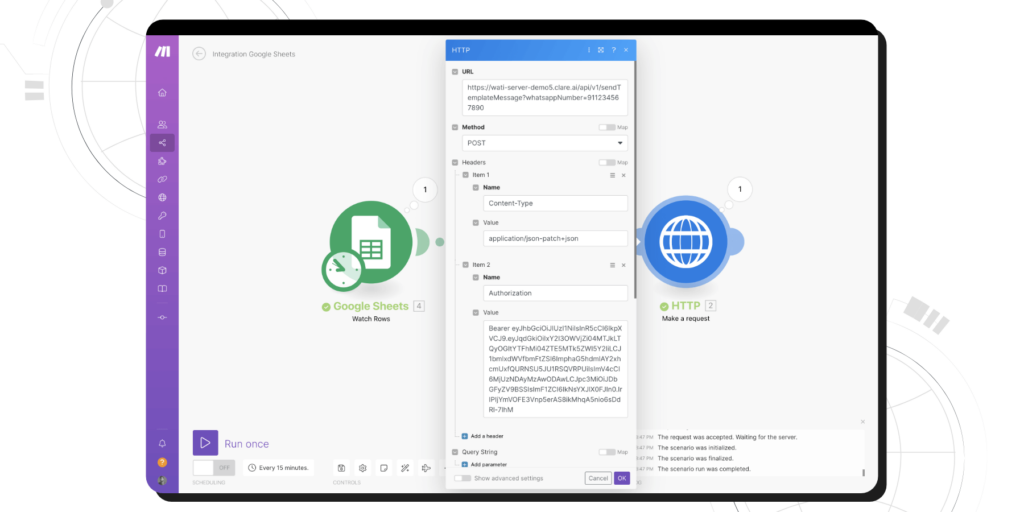1024x512 pixels.
Task: Toggle the scheduling OFF switch
Action: [214, 468]
